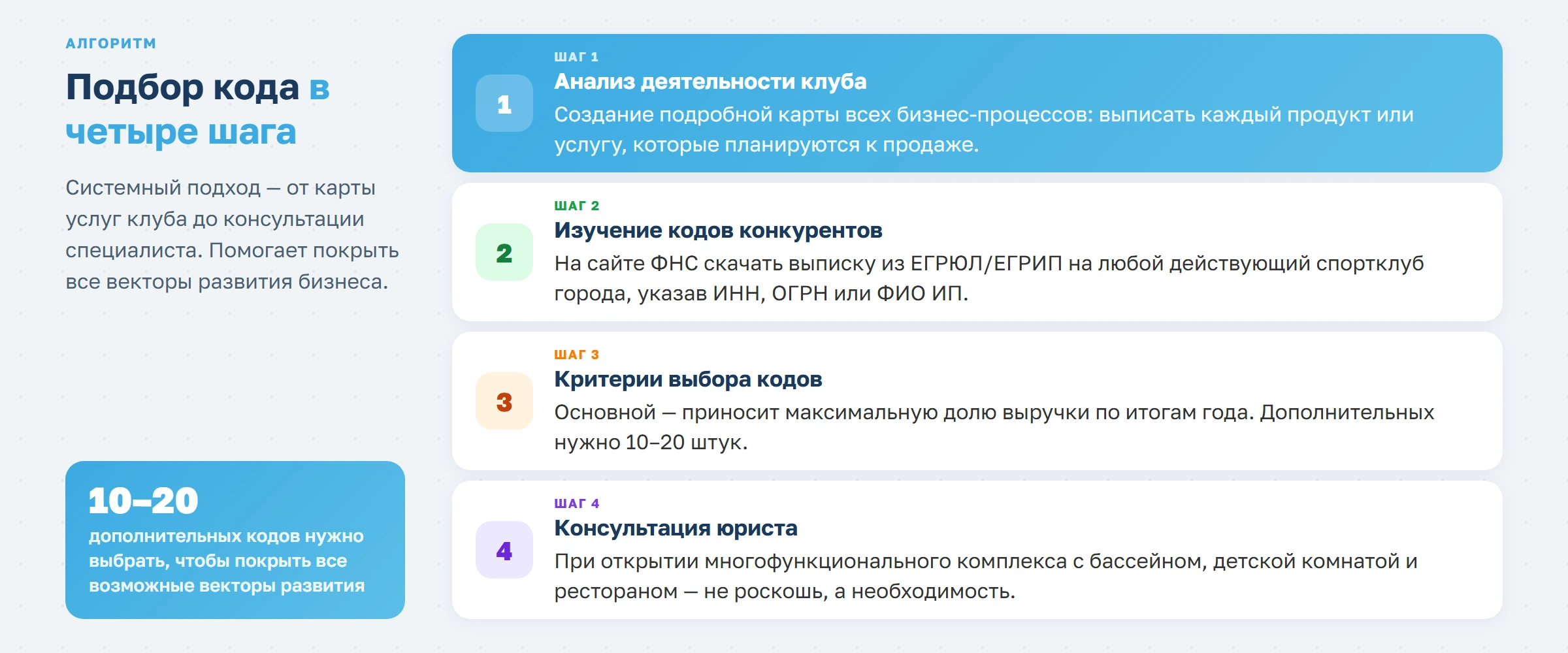The height and width of the screenshot is (653, 1568).
Task: Click the 'ШАГ 3' label
Action: tap(576, 355)
